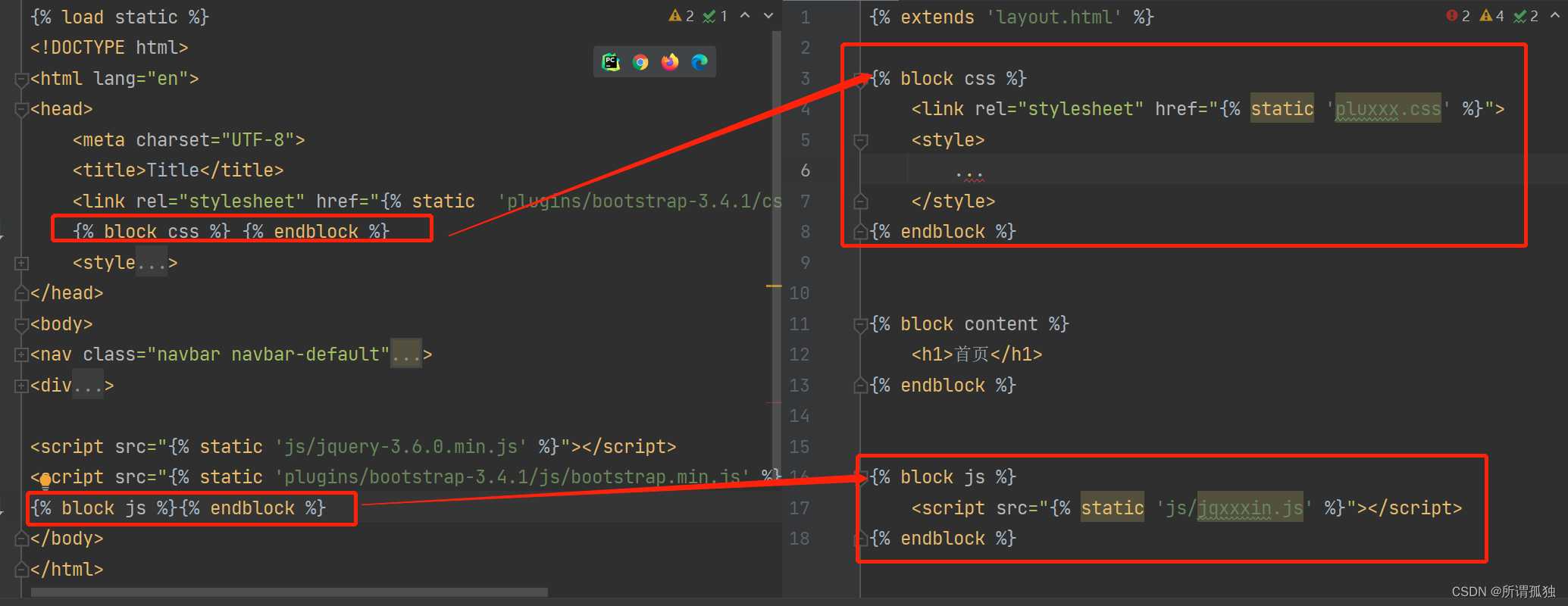Click the warning indicator in left editor

pos(681,16)
